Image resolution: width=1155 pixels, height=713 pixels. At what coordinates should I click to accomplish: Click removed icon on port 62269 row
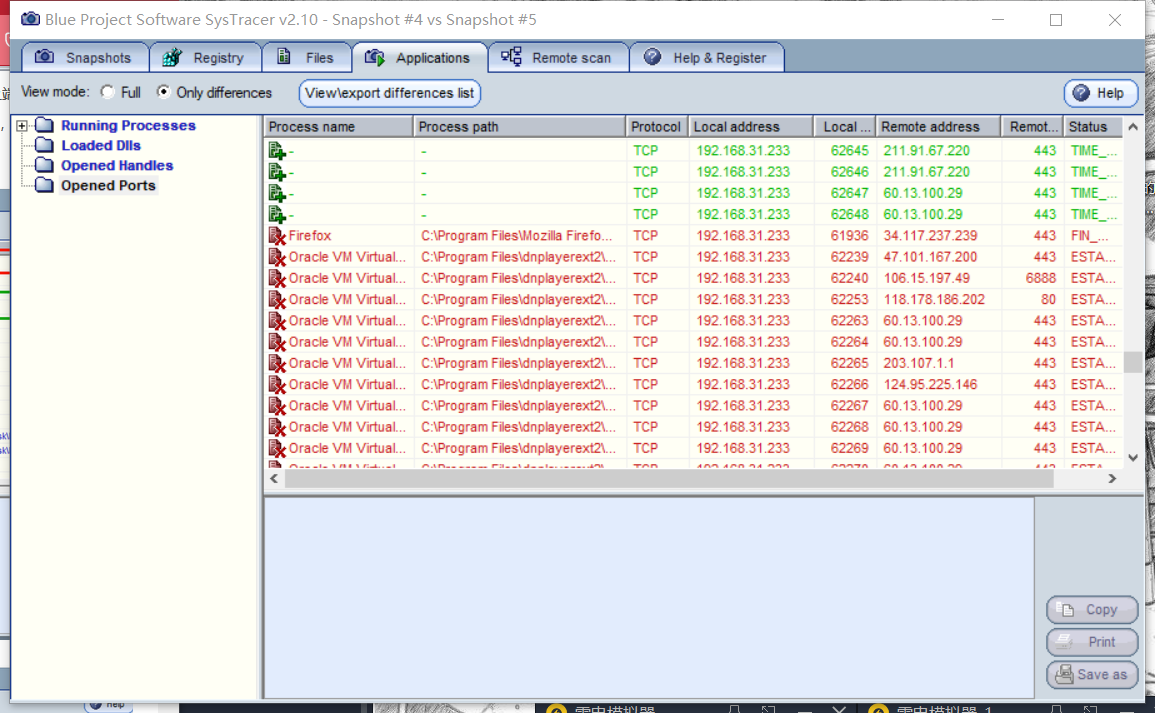(x=277, y=449)
